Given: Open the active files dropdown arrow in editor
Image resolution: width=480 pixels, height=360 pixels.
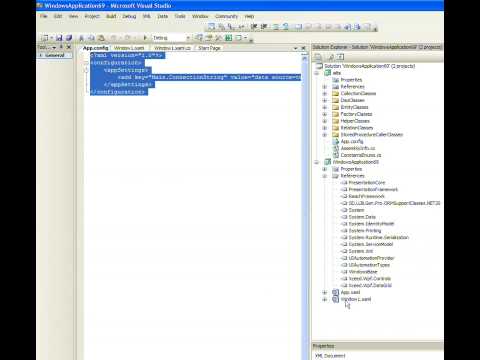Looking at the screenshot, I should pos(295,48).
